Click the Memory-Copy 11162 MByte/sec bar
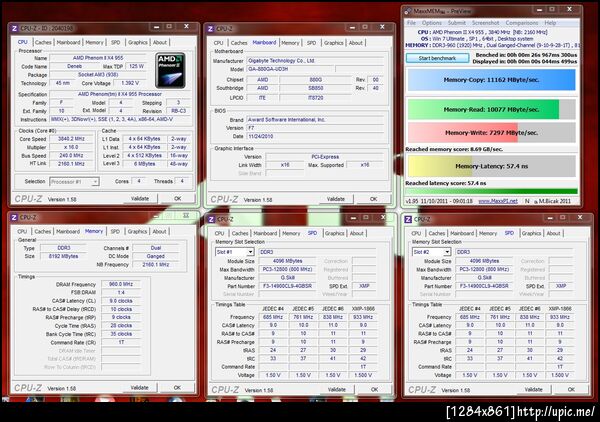Viewport: 600px width, 422px height. point(491,80)
